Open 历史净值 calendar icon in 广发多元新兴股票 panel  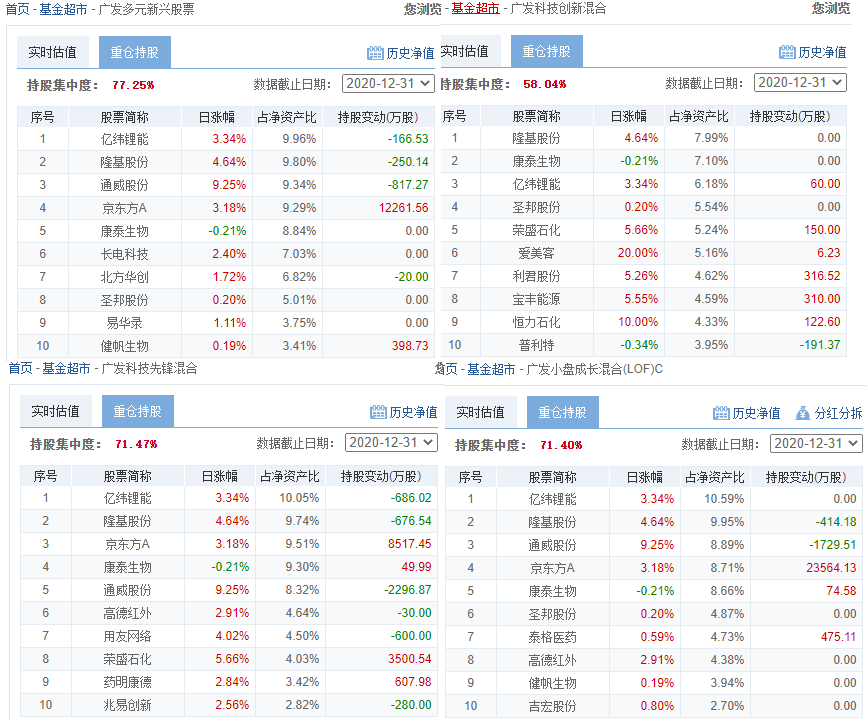pos(375,53)
